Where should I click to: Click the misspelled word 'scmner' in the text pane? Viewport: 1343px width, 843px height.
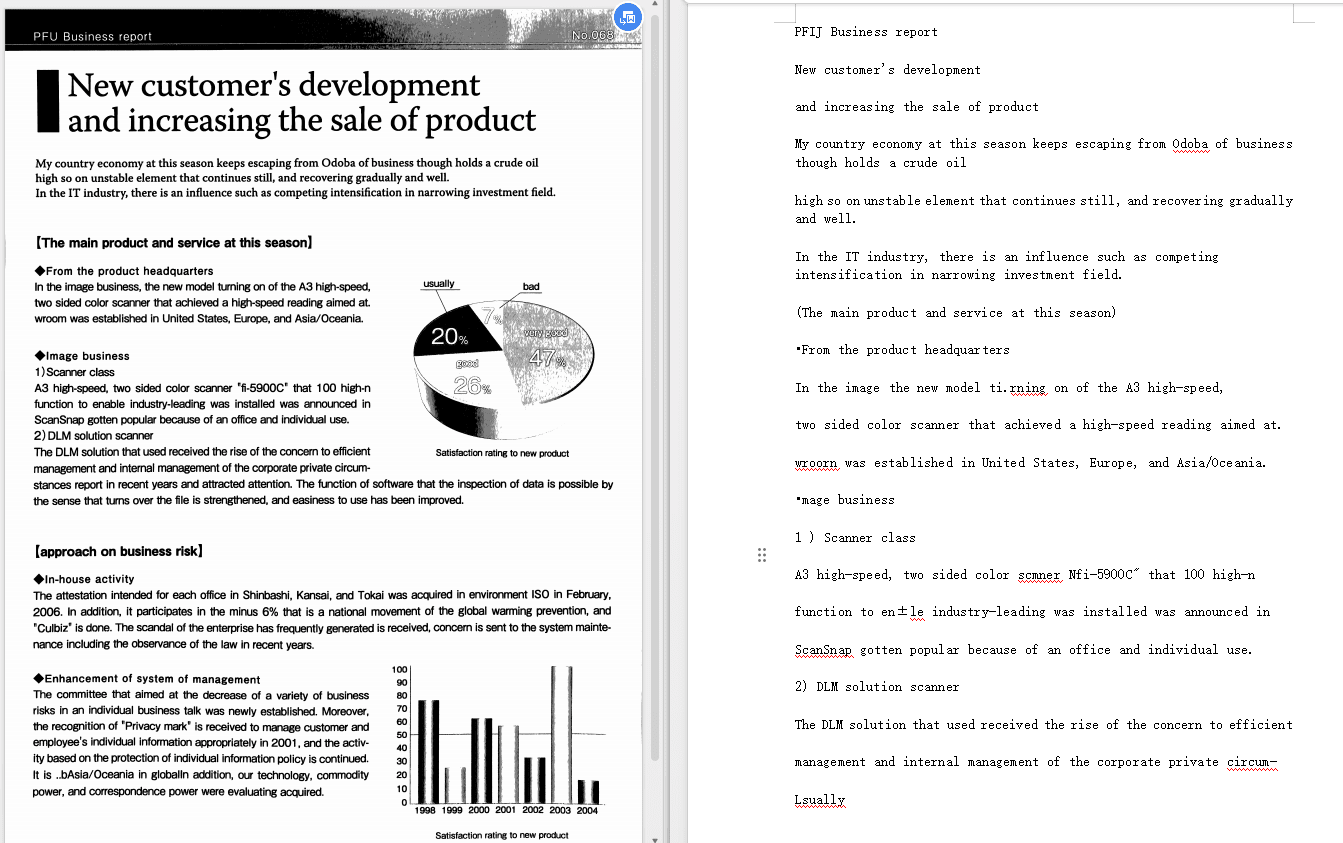(1039, 575)
